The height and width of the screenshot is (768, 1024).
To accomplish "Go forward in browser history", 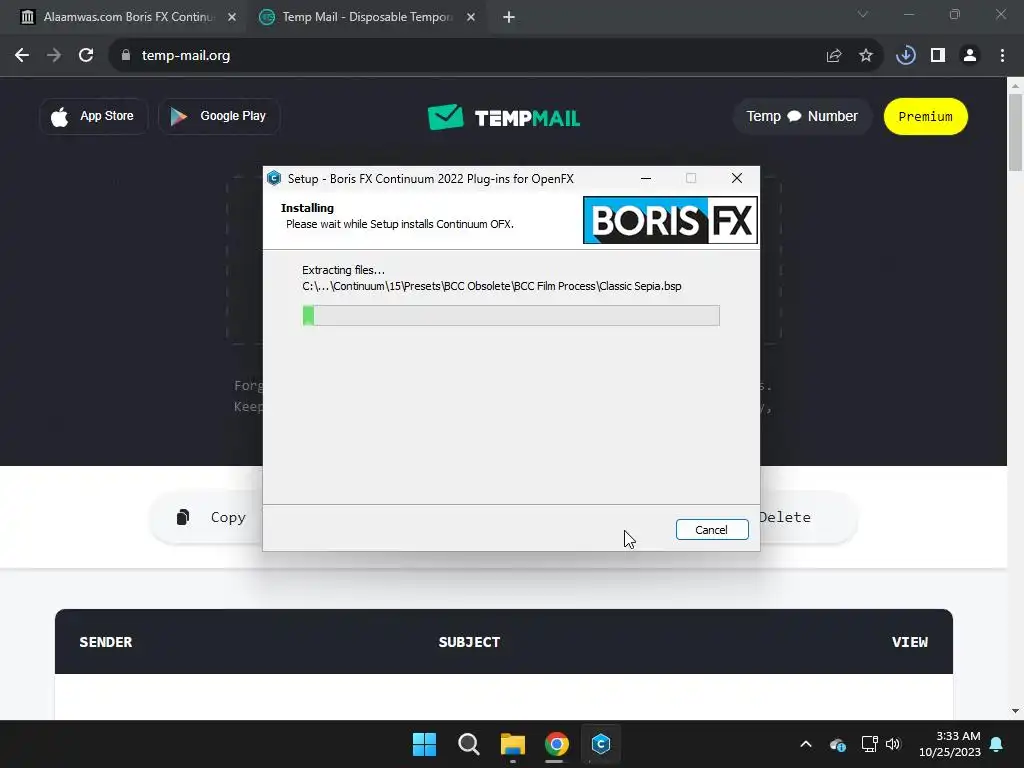I will [x=54, y=56].
